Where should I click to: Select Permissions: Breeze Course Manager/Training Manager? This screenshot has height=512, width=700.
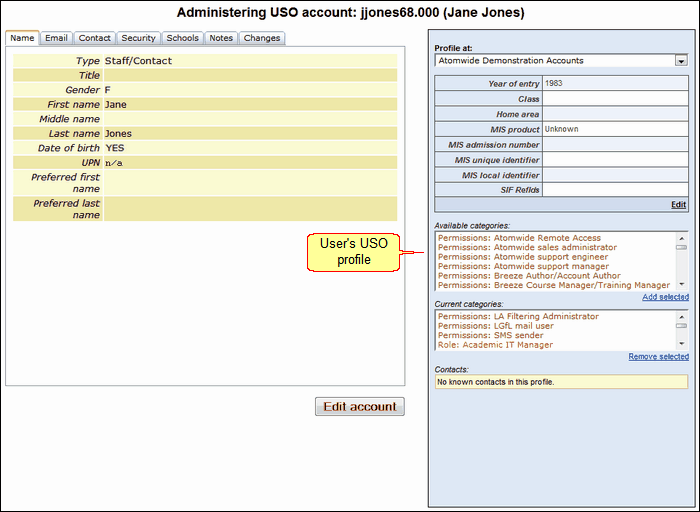tap(554, 285)
